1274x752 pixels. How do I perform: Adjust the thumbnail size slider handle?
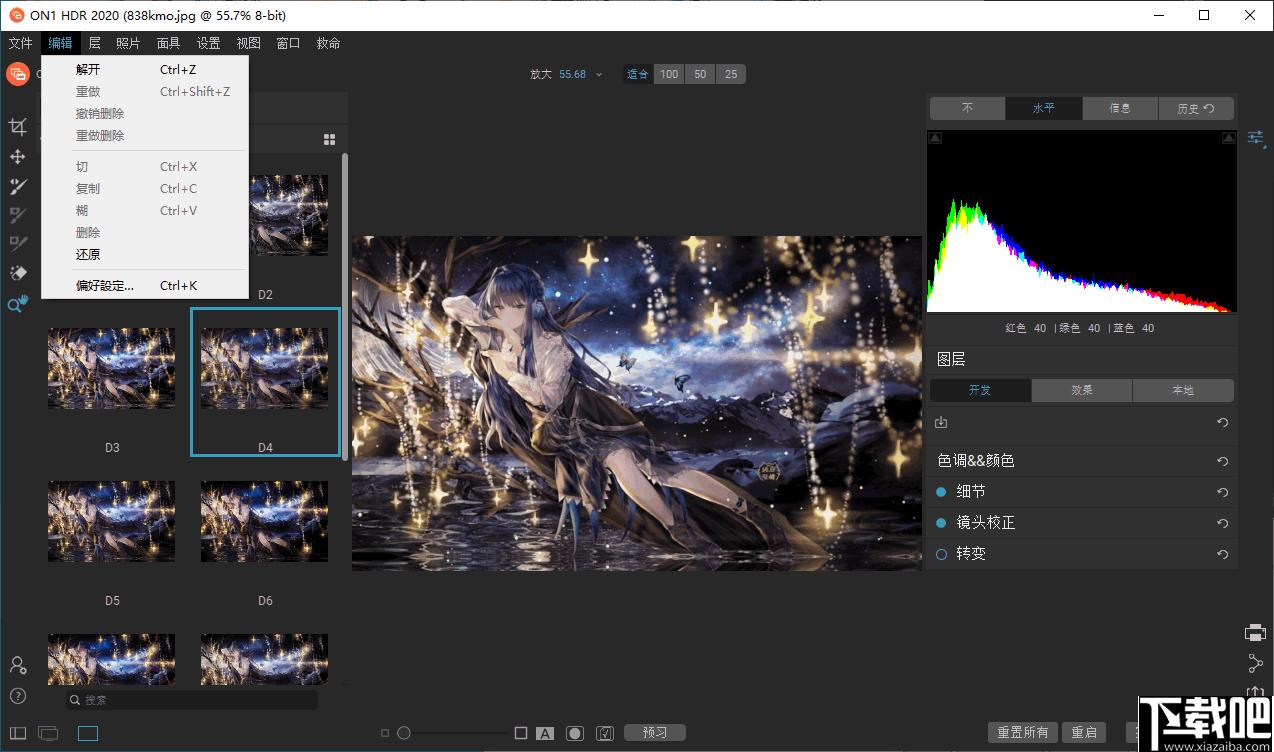coord(404,733)
